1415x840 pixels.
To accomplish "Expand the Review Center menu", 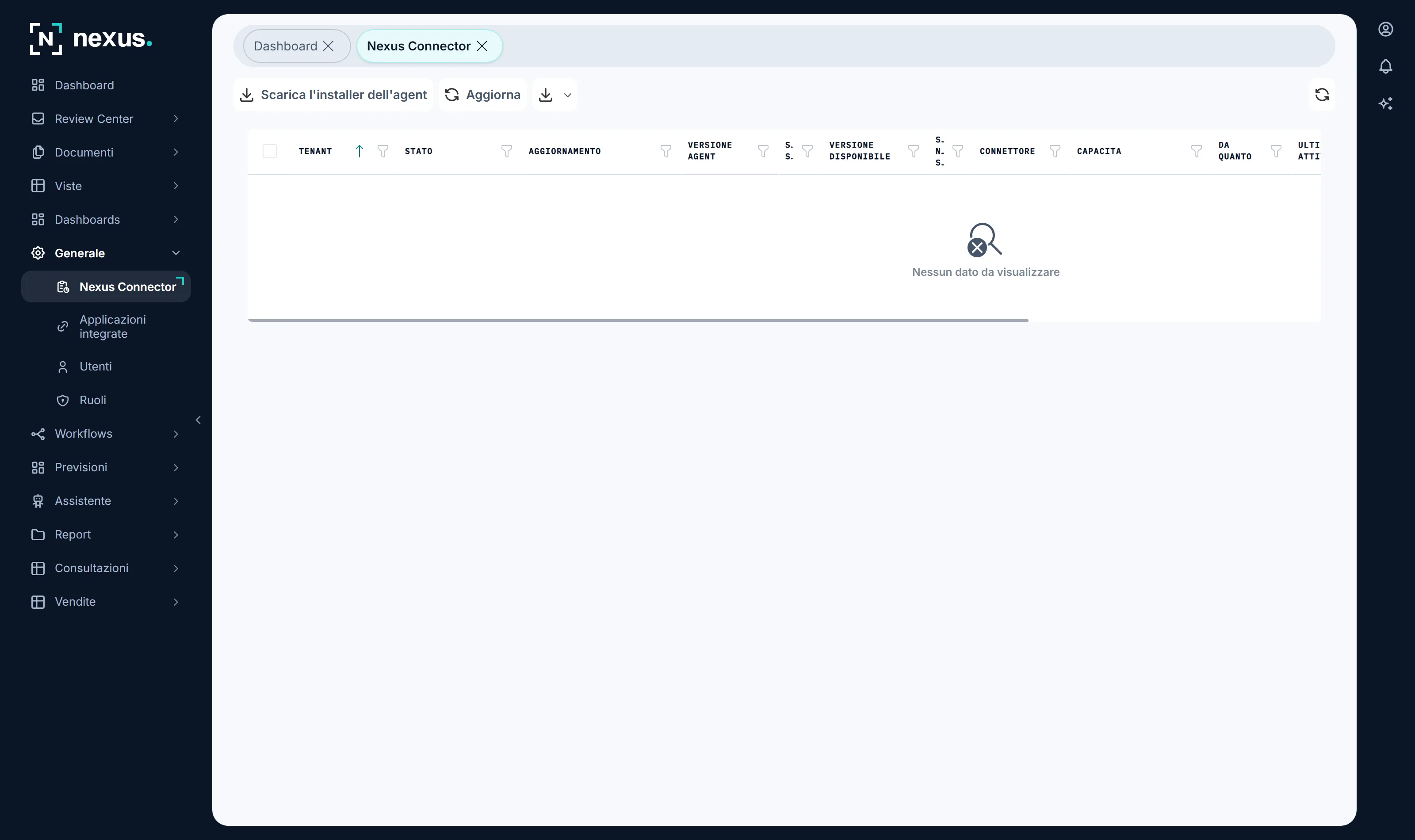I will (x=176, y=119).
